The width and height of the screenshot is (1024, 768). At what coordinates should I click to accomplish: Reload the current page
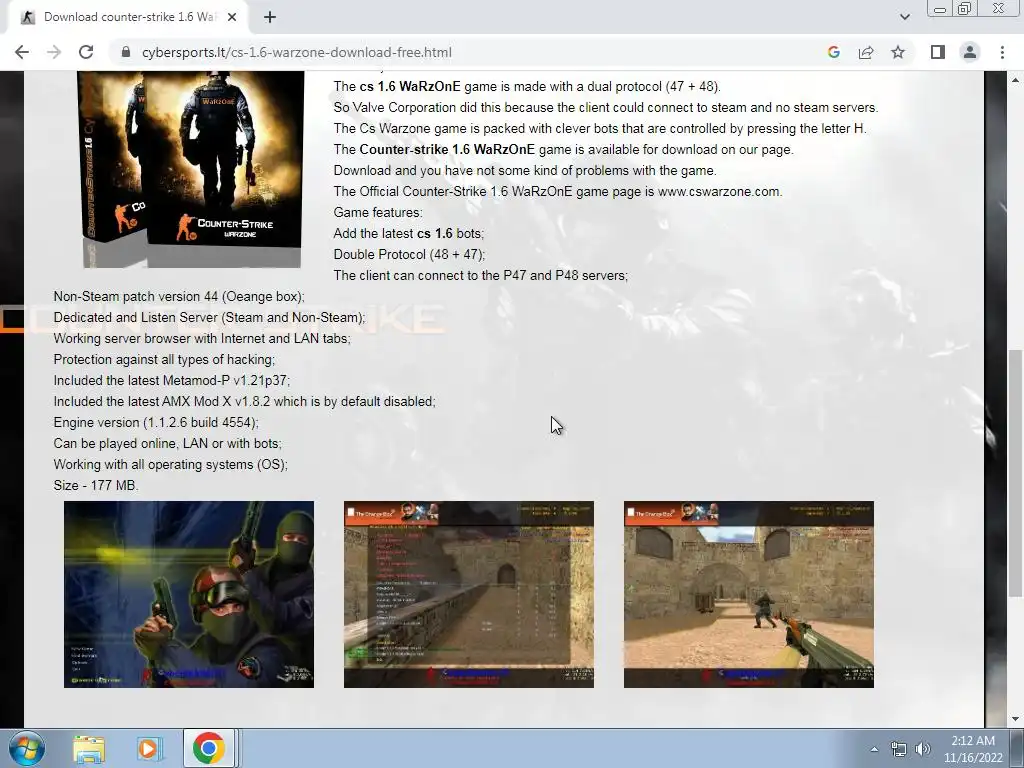pos(86,52)
